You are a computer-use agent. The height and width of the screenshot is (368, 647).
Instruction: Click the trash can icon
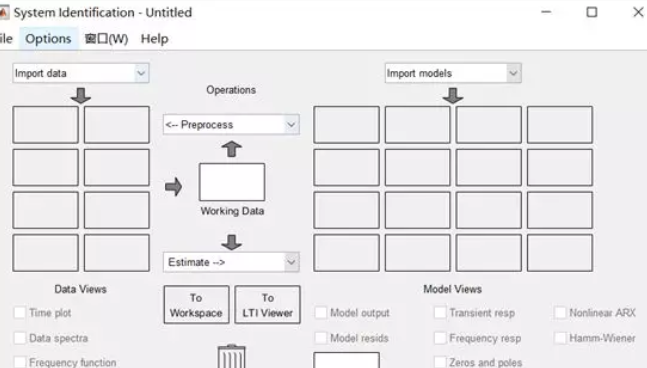pyautogui.click(x=231, y=356)
